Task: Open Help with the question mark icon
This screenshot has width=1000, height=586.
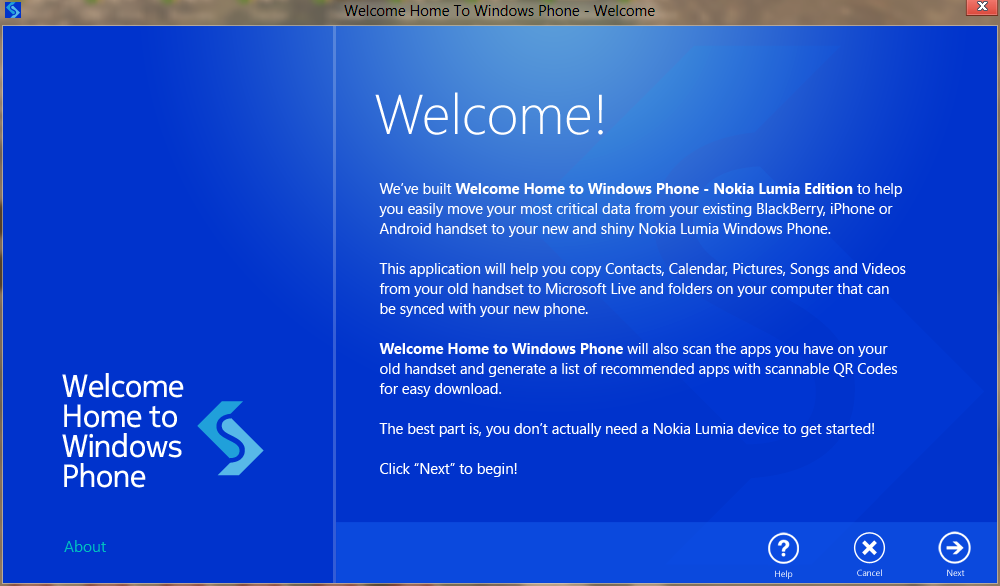Action: [x=783, y=548]
